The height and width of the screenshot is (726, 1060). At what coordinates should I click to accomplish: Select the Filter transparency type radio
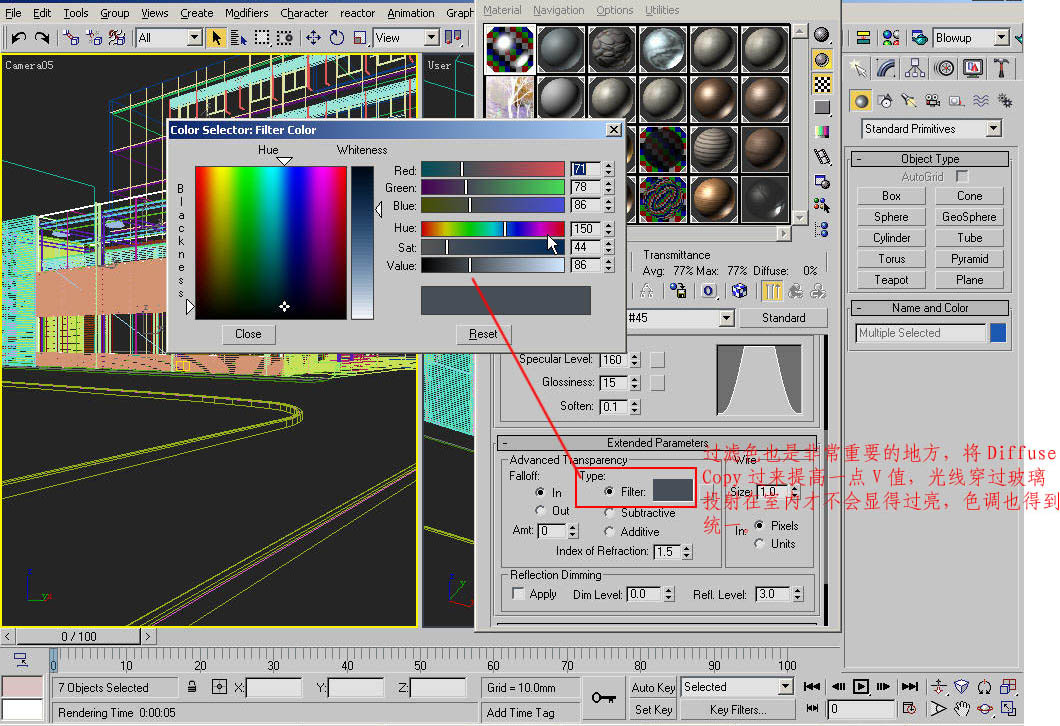point(609,491)
